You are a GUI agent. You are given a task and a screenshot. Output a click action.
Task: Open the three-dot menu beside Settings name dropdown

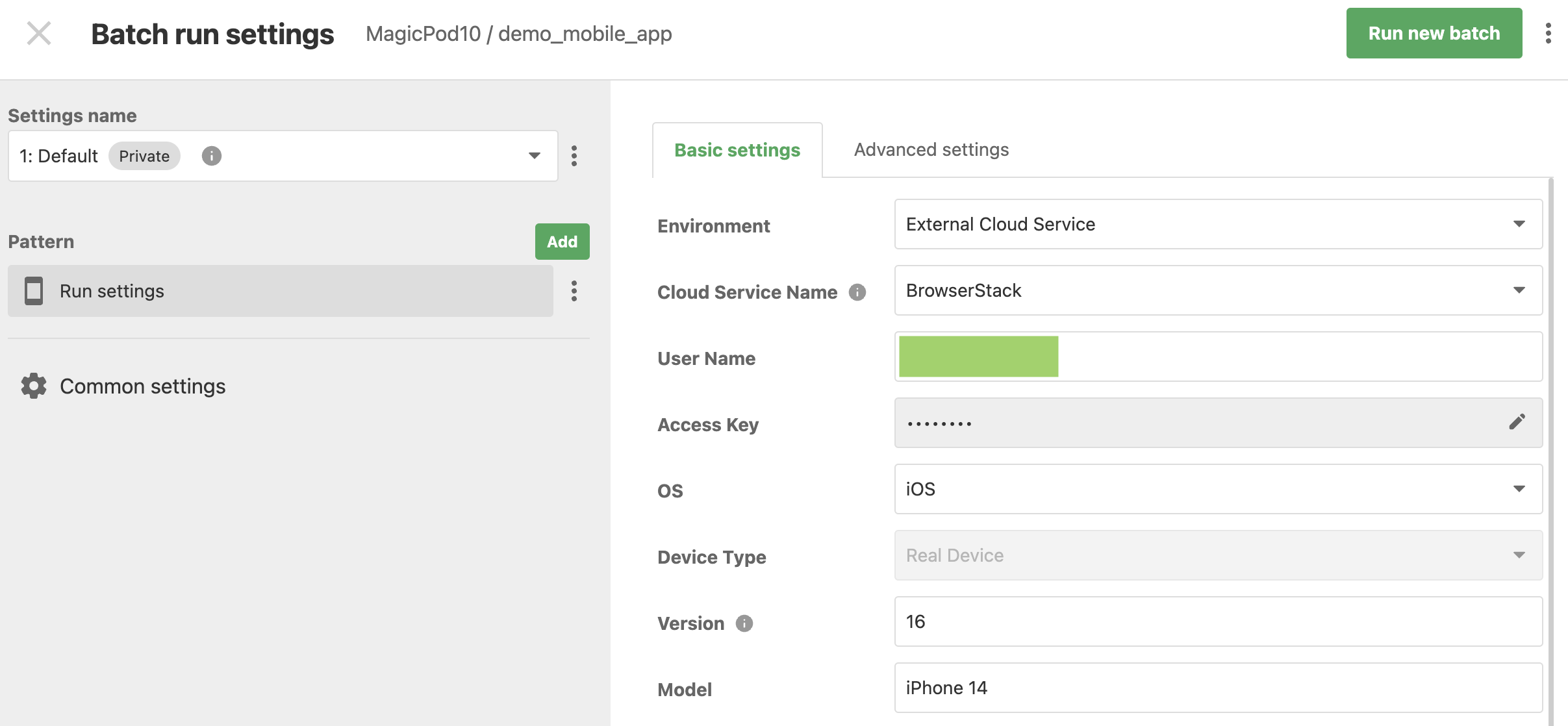tap(574, 156)
